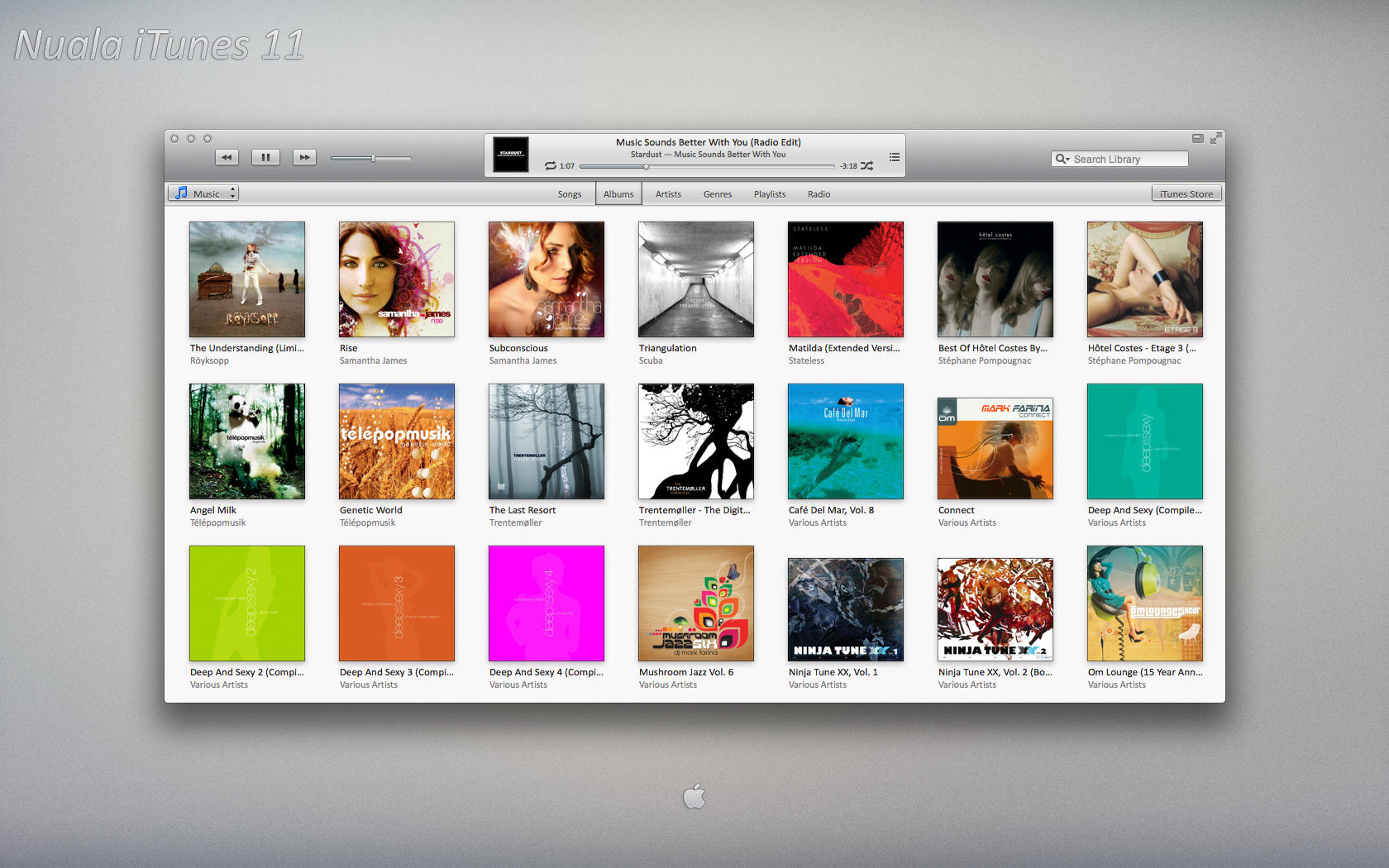The height and width of the screenshot is (868, 1389).
Task: Toggle the repeat mode icon
Action: point(551,166)
